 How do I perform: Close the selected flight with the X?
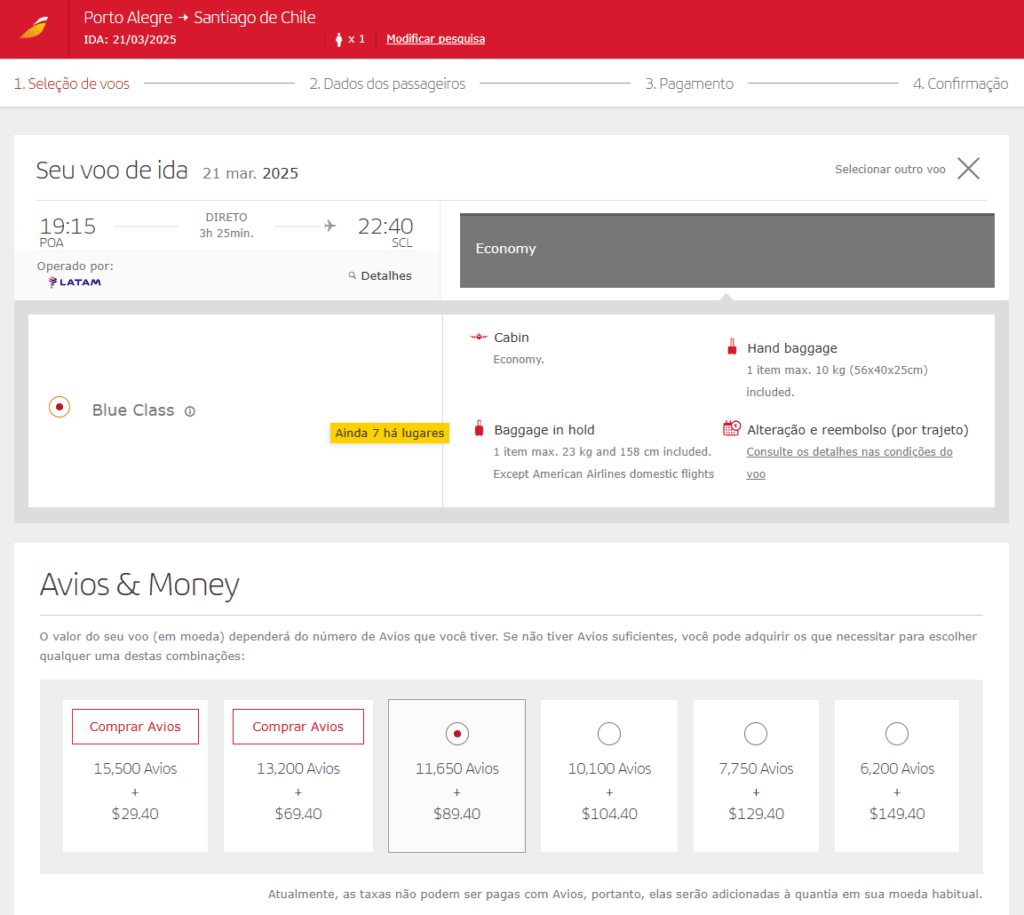(968, 169)
